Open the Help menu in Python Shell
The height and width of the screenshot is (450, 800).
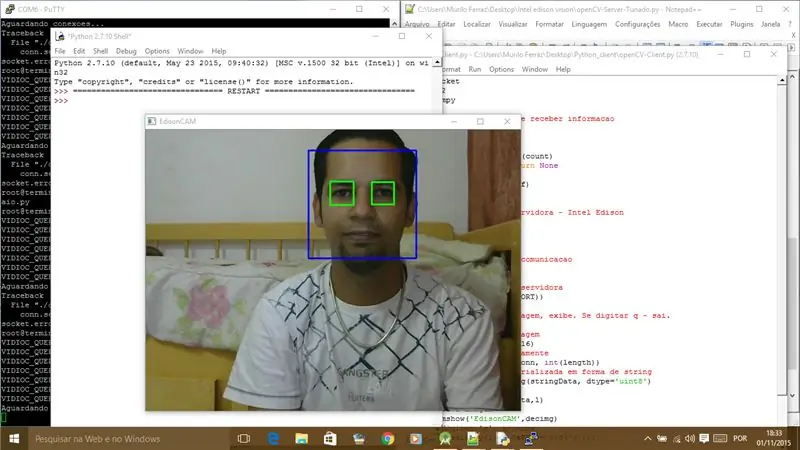pos(219,51)
